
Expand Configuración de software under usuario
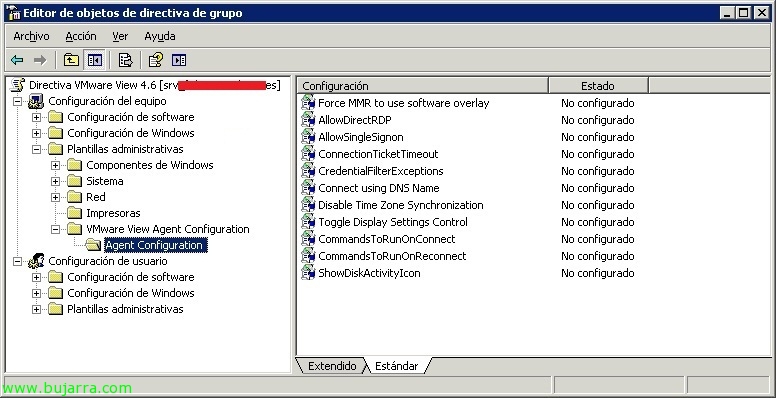coord(36,277)
